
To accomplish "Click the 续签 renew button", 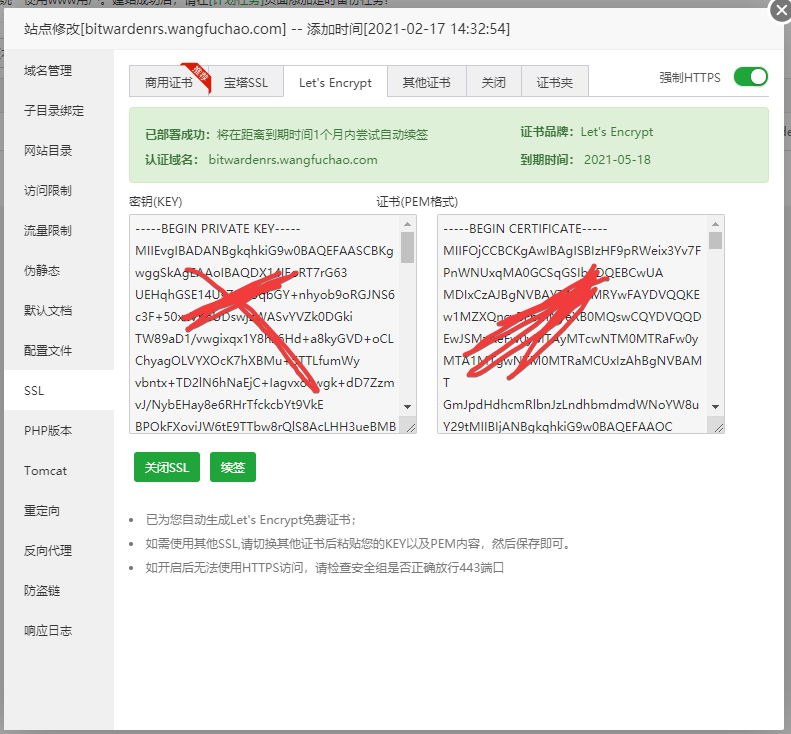I will pyautogui.click(x=233, y=467).
